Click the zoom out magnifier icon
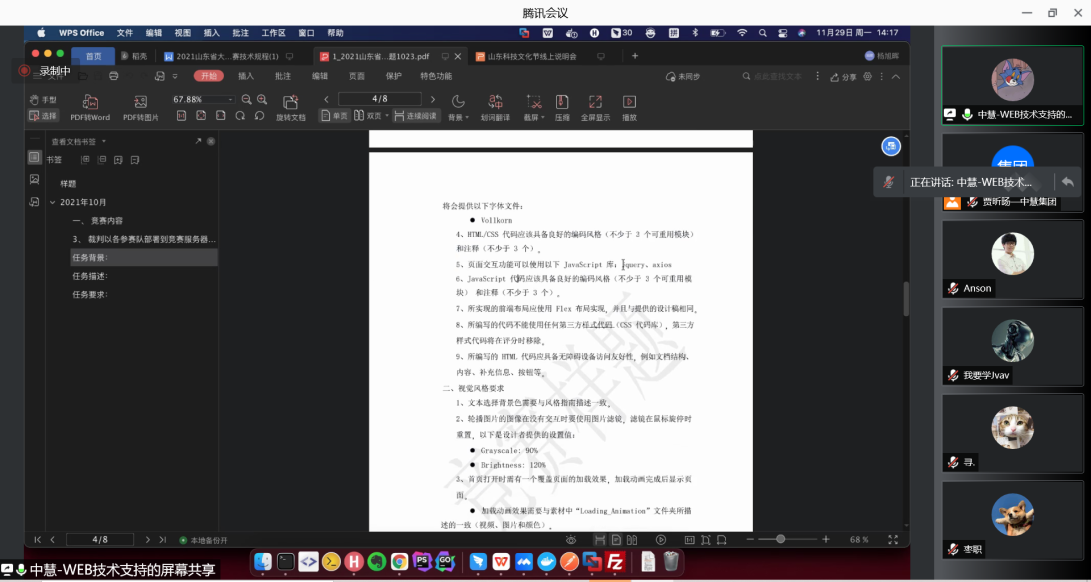Screen dimensions: 1091x582 pyautogui.click(x=246, y=100)
